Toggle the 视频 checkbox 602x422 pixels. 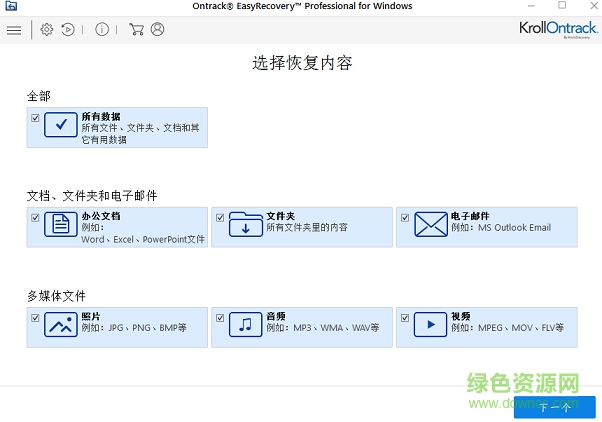click(405, 318)
